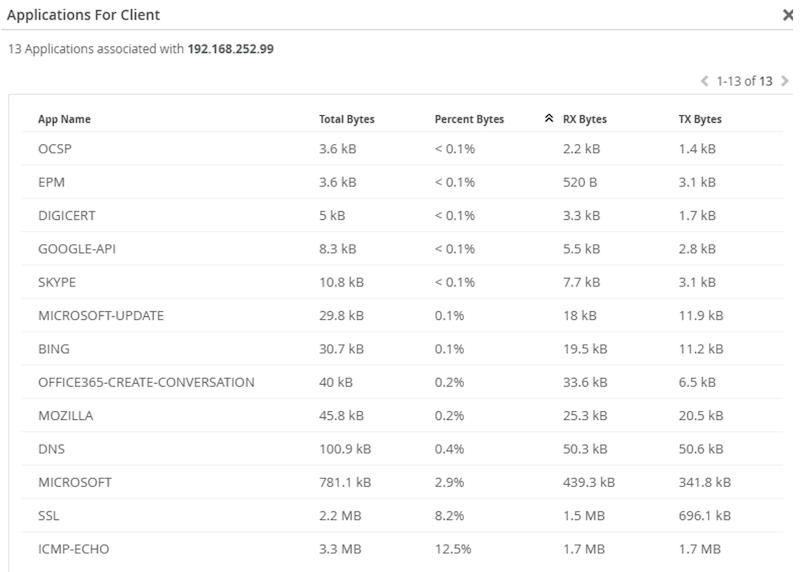Click the 1-13 of 13 pagination text
800x572 pixels.
[x=744, y=81]
